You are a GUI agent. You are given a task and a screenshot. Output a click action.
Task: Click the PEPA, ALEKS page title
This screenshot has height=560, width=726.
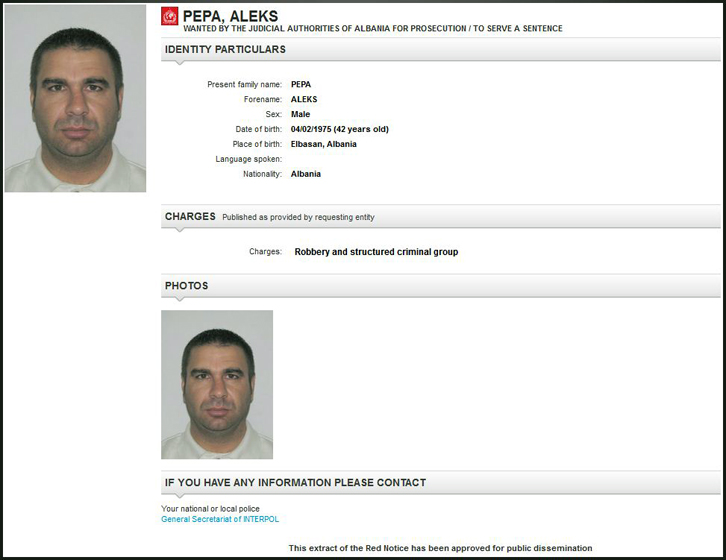coord(231,16)
